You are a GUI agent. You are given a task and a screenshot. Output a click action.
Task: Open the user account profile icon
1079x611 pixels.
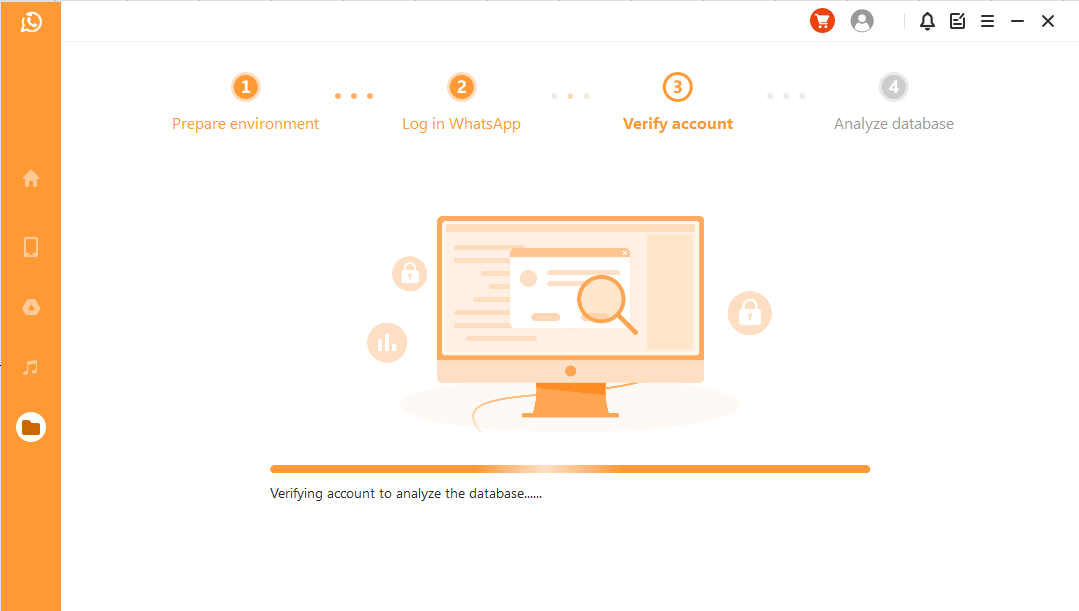coord(862,21)
